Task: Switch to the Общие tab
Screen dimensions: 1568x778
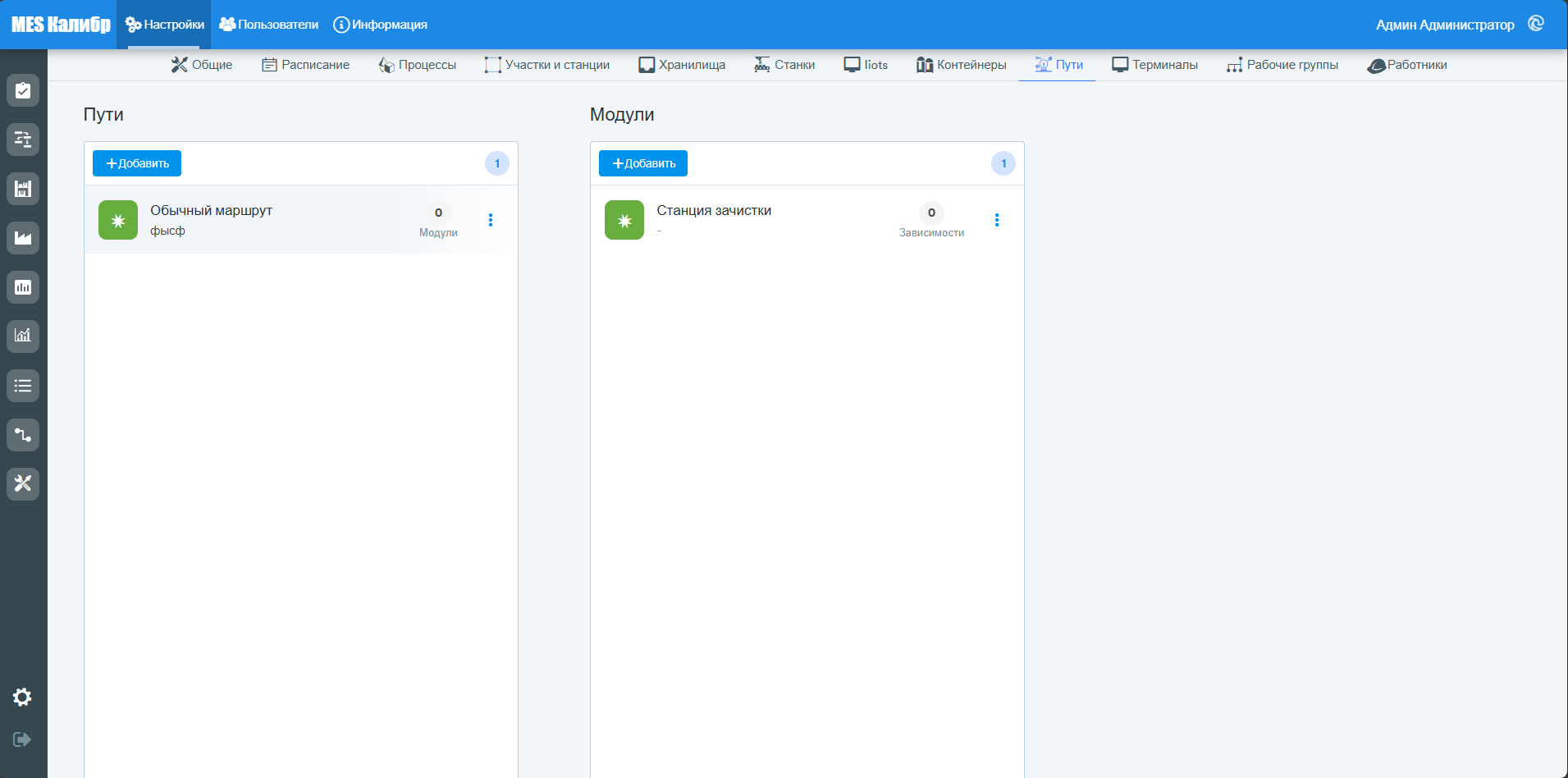Action: click(x=202, y=65)
